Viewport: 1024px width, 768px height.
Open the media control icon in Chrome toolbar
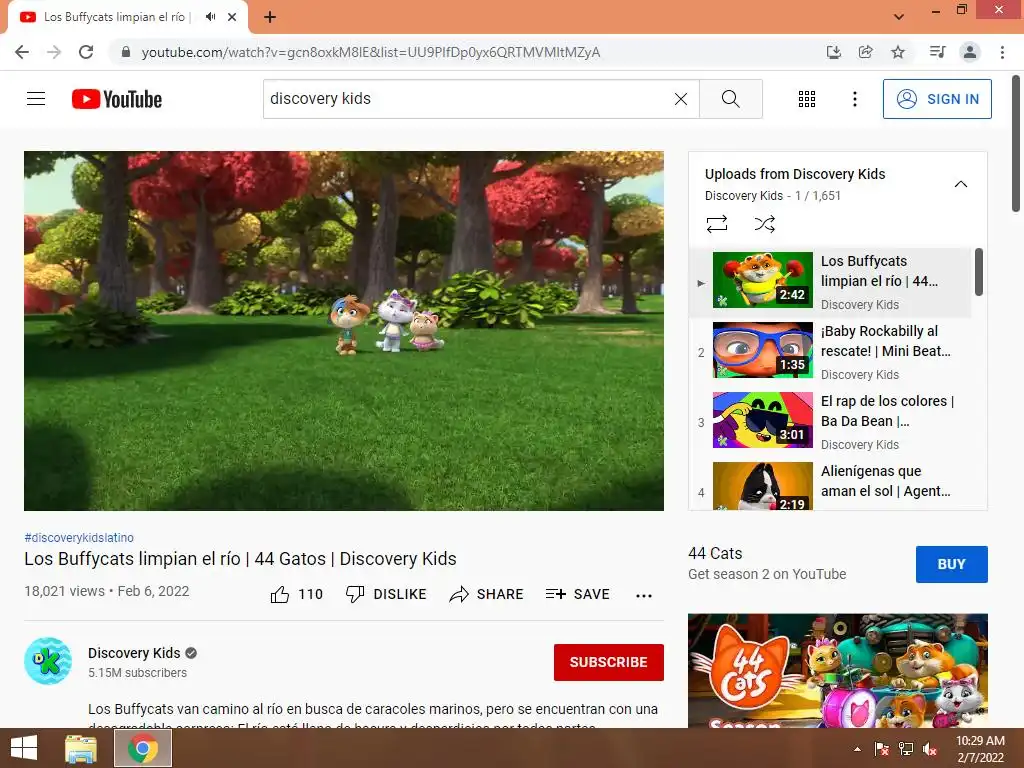937,52
